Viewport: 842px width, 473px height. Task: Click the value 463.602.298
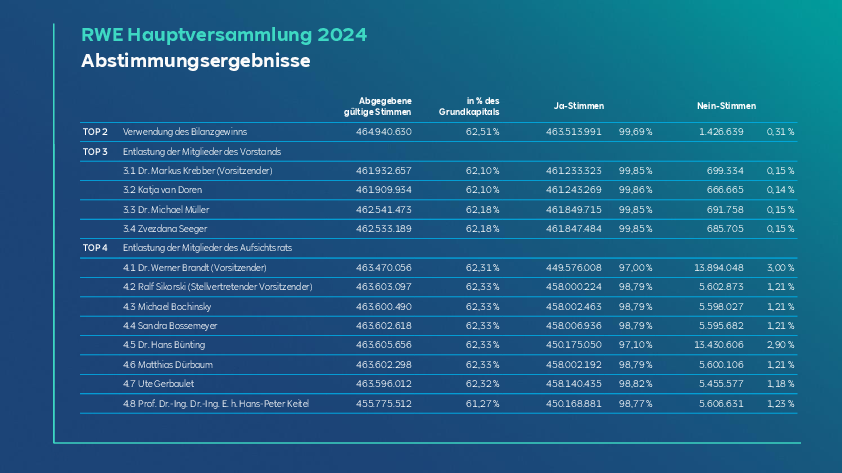[383, 365]
